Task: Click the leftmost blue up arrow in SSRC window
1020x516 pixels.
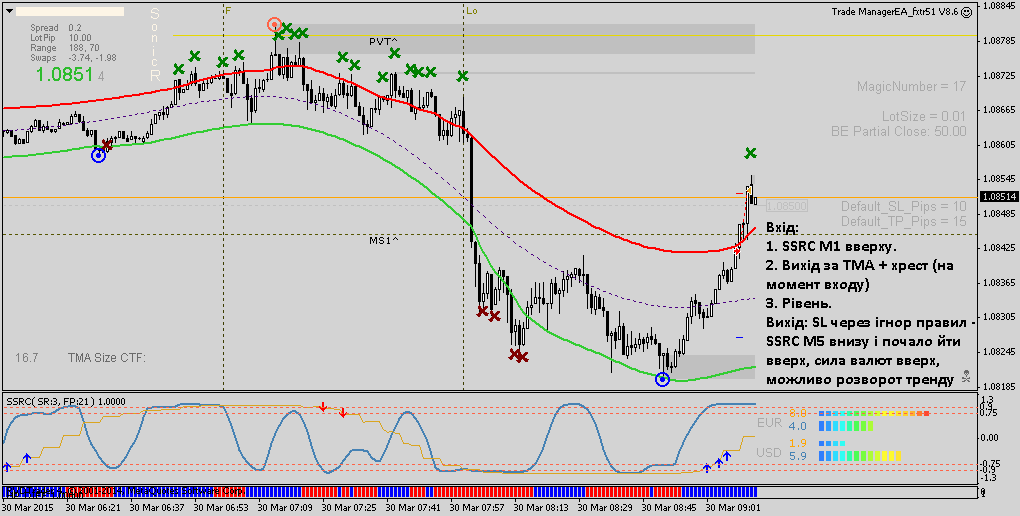Action: pos(7,467)
